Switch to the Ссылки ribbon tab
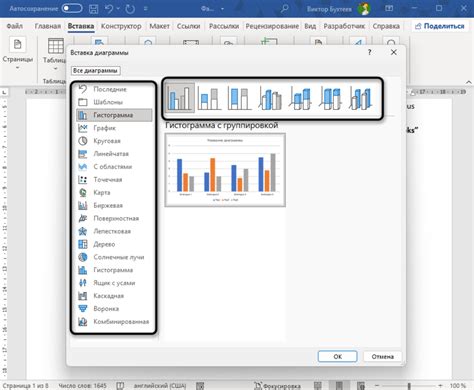The image size is (474, 390). tap(188, 26)
